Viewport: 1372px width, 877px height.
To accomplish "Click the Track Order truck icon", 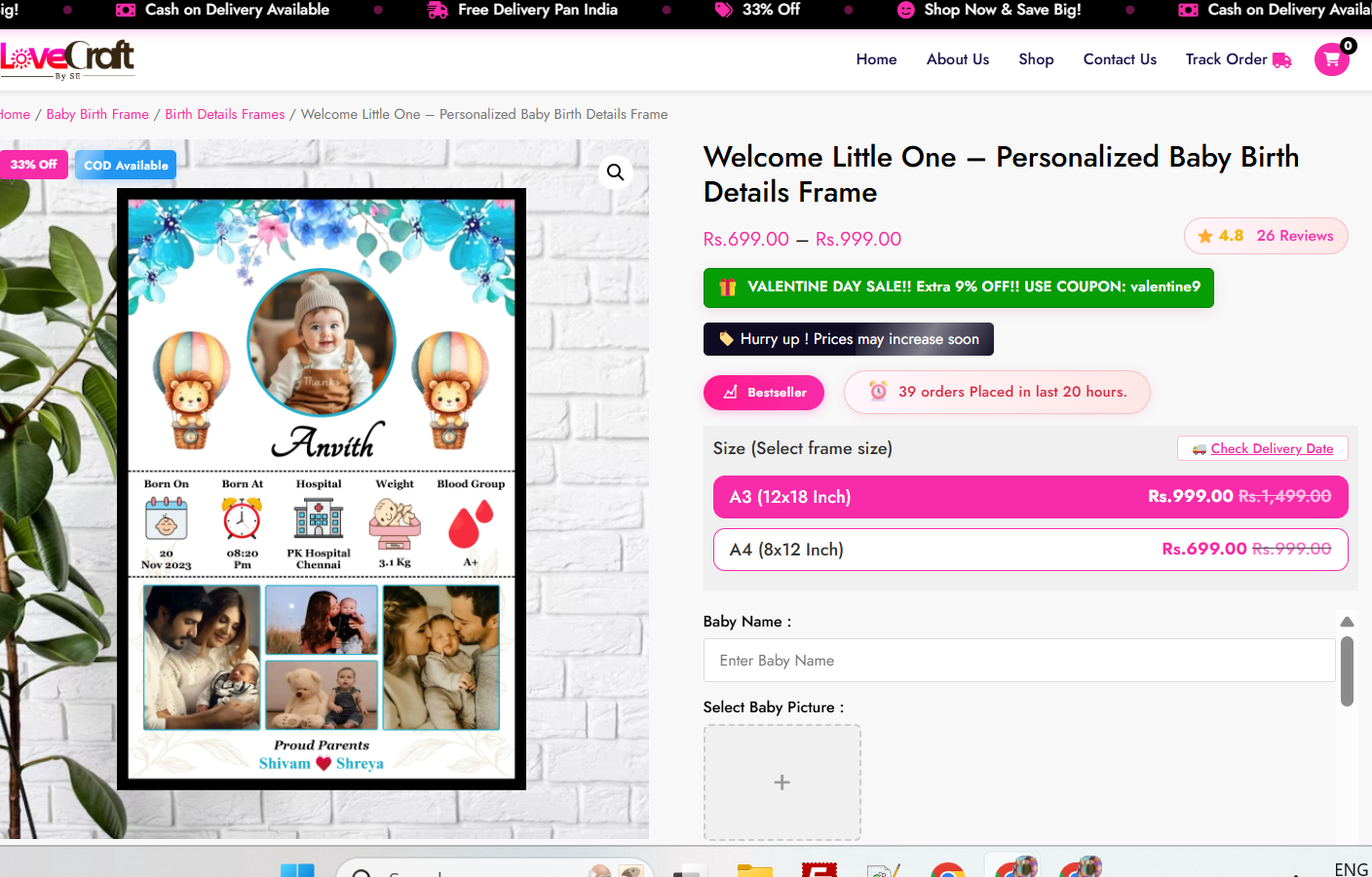I will point(1281,60).
